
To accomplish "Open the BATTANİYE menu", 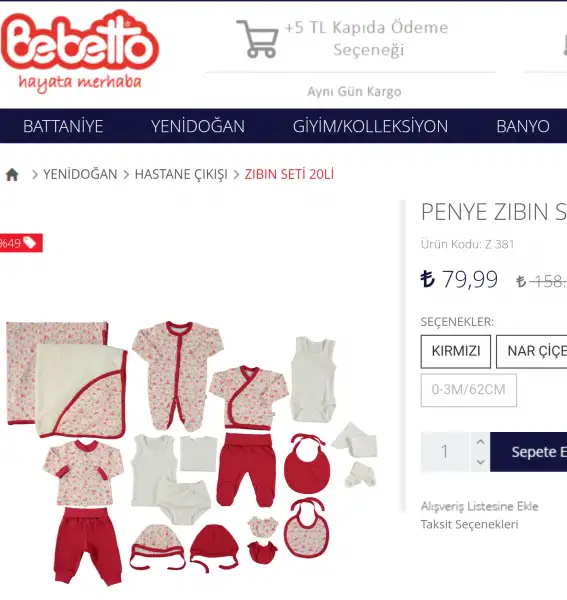I will pos(63,126).
